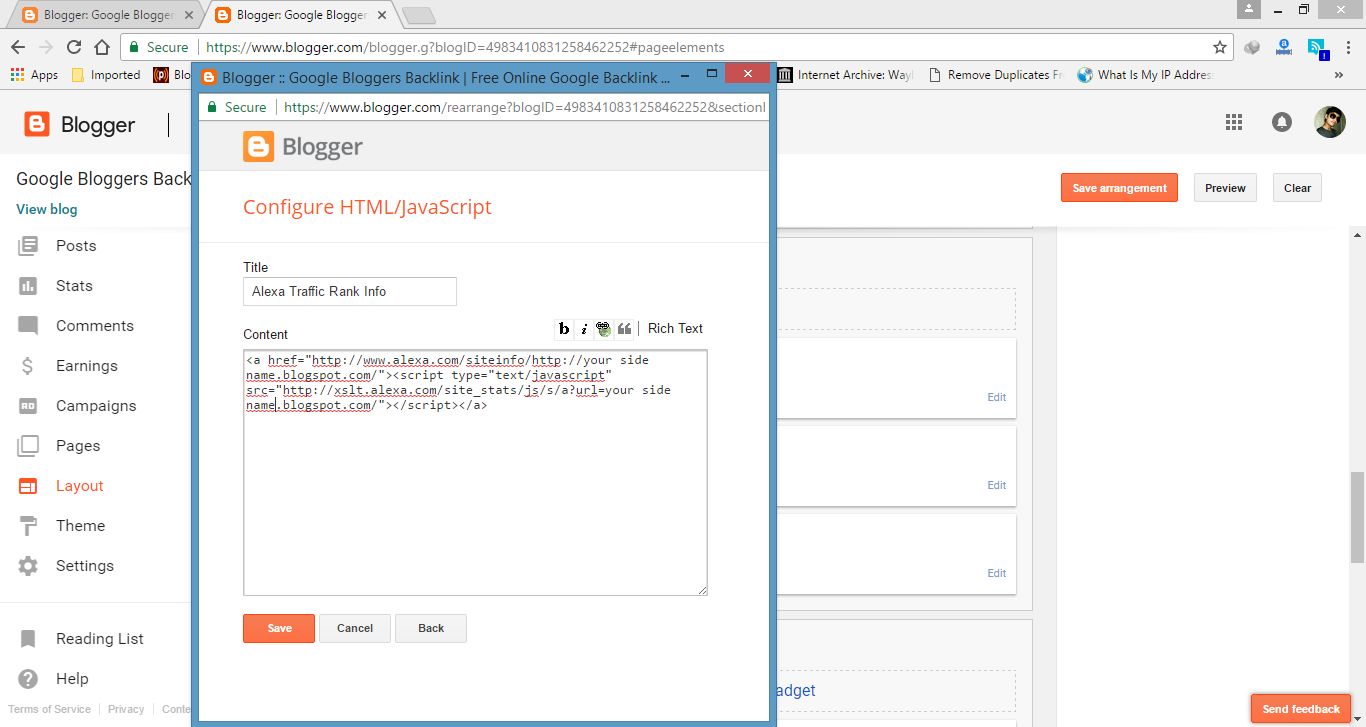Screen dimensions: 1366x727
Task: Click the main Blogger logo icon
Action: (x=37, y=124)
